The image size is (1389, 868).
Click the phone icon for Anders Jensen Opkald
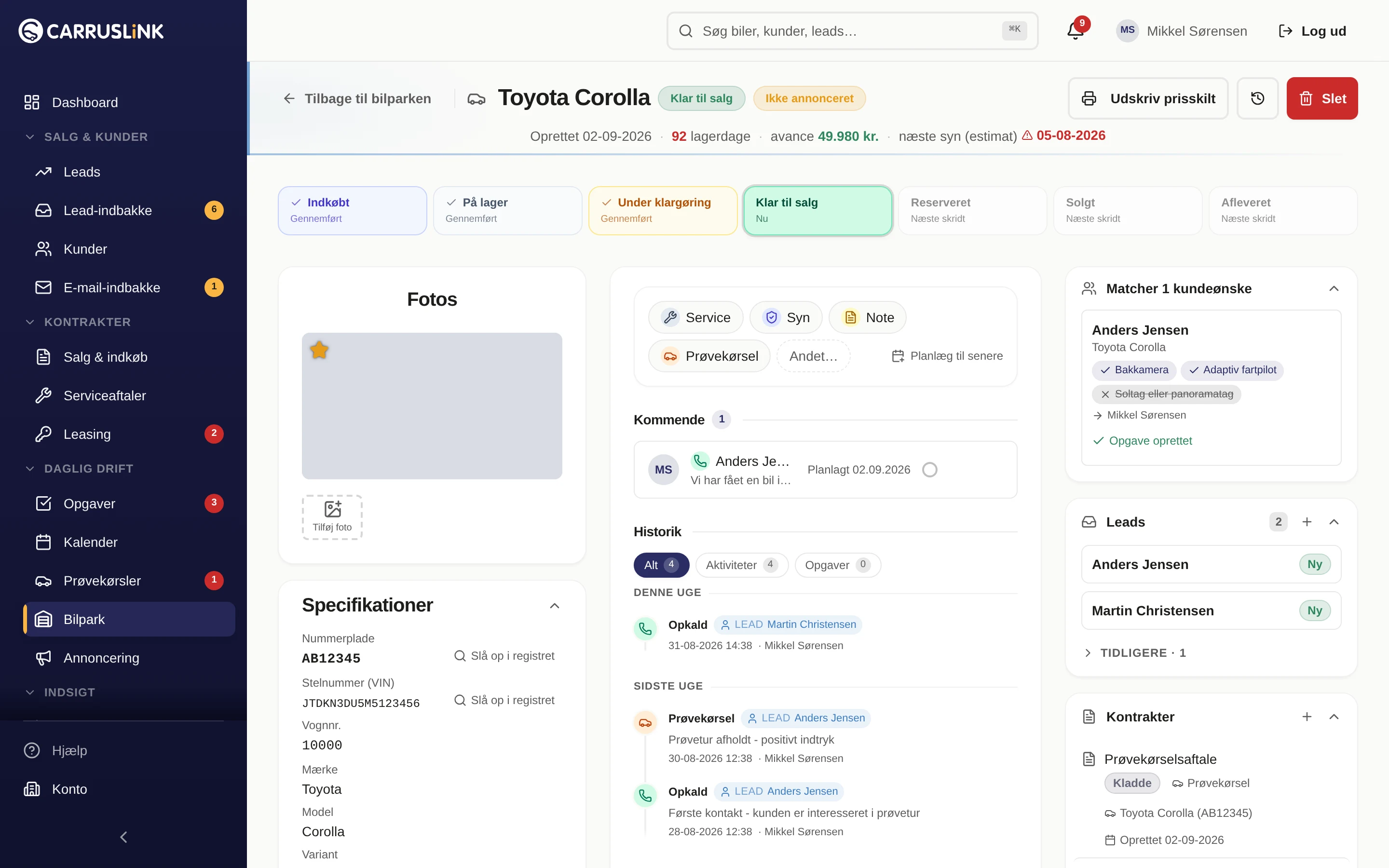[645, 796]
